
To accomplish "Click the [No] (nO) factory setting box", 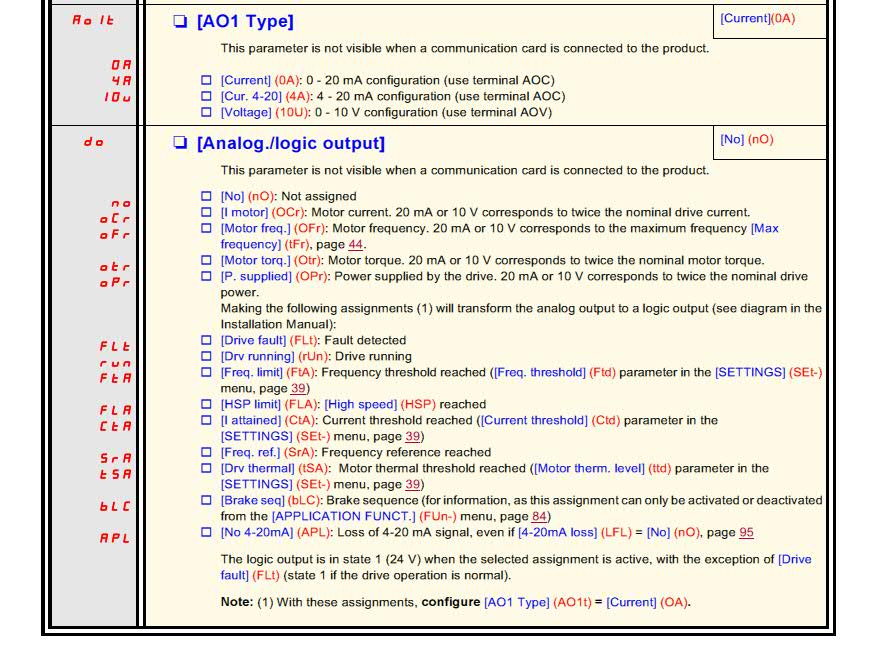I will 770,142.
